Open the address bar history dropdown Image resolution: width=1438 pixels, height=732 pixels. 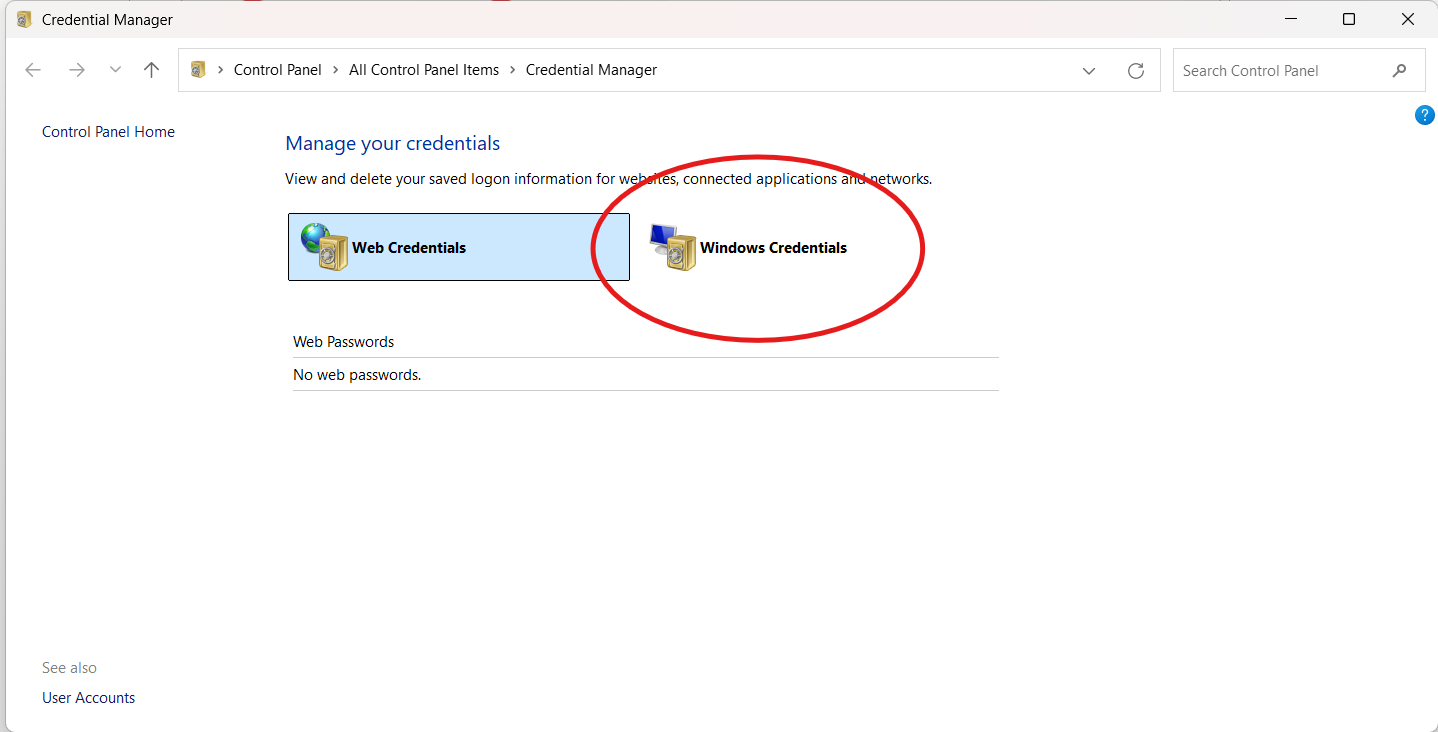pos(1089,71)
